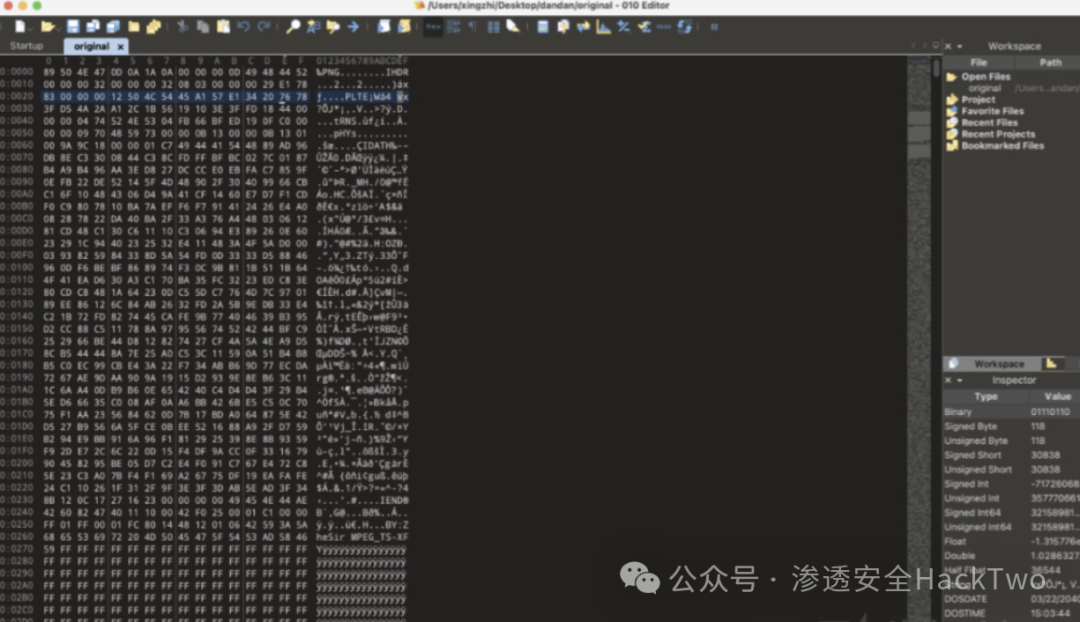Image resolution: width=1080 pixels, height=622 pixels.
Task: Open the Inspector panel dropdown arrow
Action: tap(959, 380)
